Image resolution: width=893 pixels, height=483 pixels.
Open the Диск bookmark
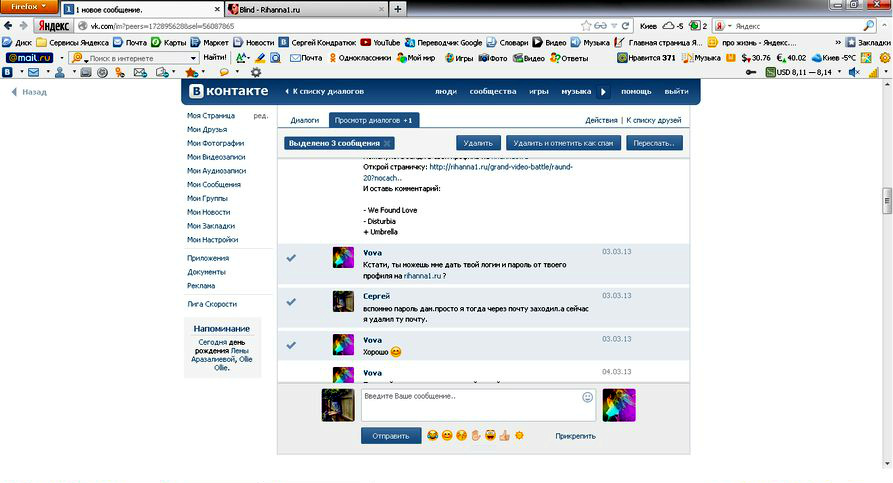point(17,42)
